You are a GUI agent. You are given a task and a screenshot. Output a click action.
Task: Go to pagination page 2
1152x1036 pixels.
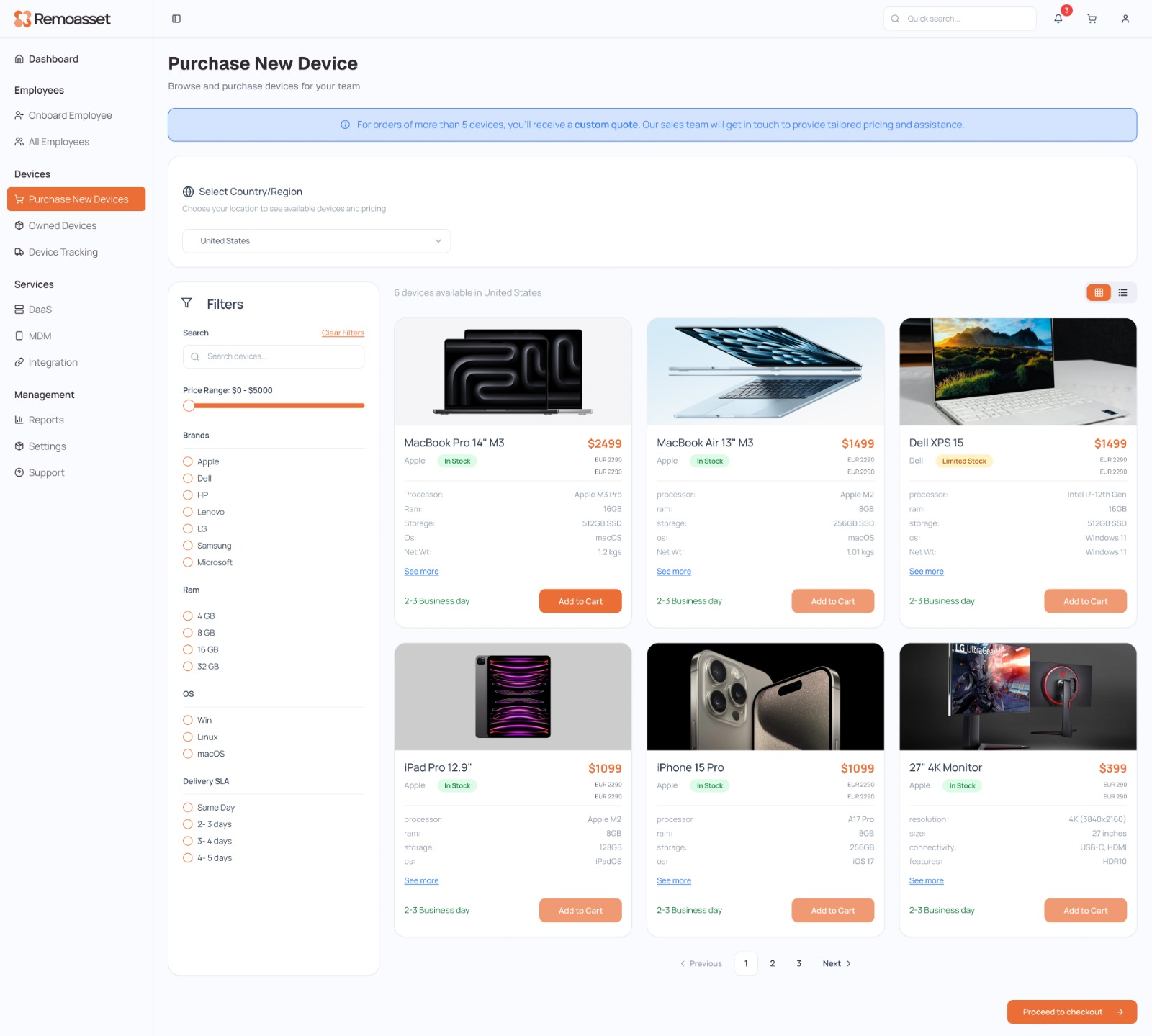point(773,963)
